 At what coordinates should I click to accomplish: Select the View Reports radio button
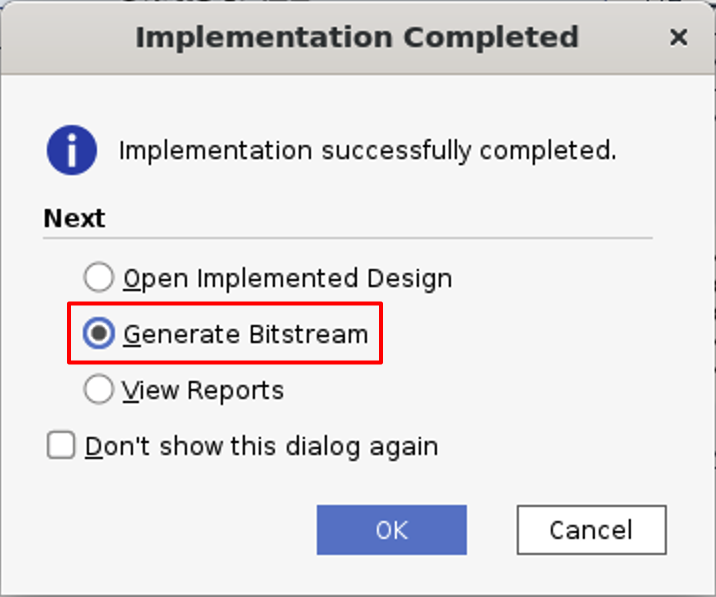pos(99,390)
